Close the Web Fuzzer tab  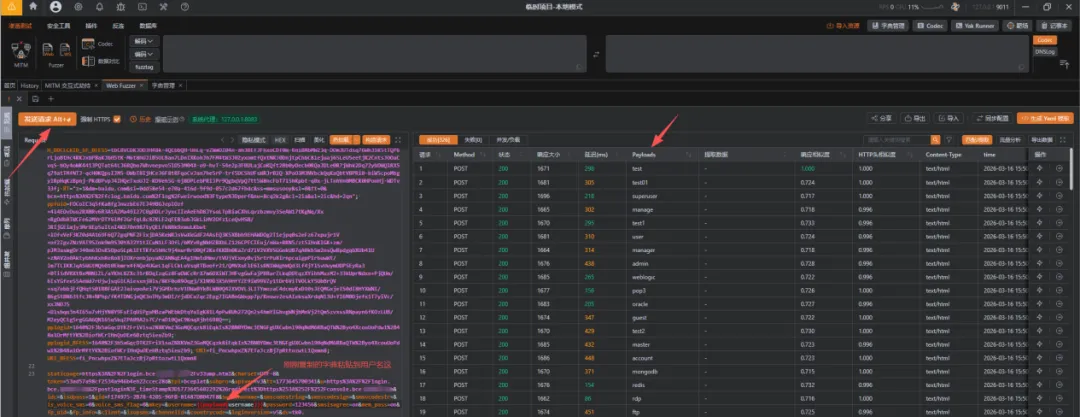(x=143, y=85)
